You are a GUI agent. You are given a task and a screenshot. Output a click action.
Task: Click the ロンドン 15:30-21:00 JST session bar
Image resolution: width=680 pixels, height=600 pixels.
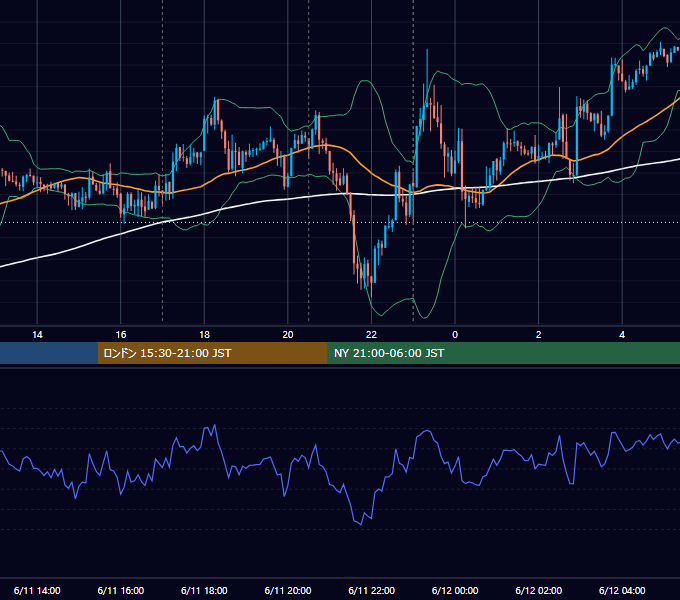pyautogui.click(x=212, y=353)
